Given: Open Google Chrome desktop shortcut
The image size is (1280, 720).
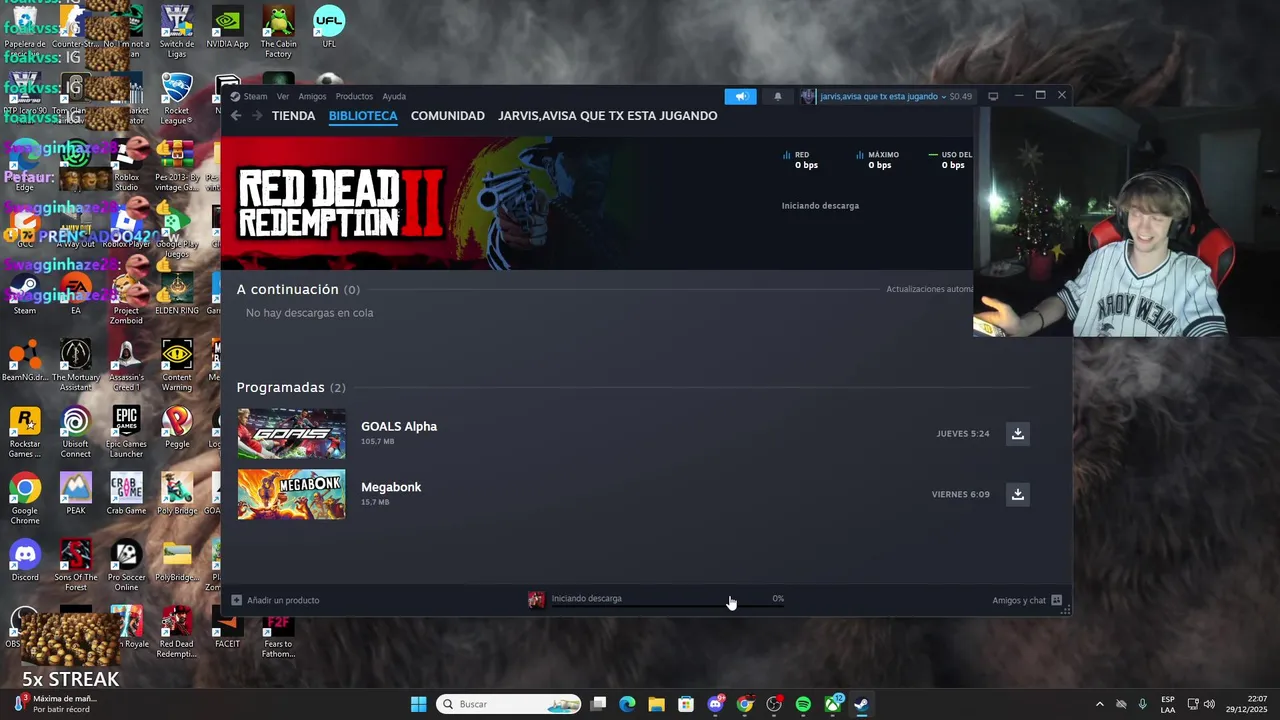Looking at the screenshot, I should click(25, 499).
